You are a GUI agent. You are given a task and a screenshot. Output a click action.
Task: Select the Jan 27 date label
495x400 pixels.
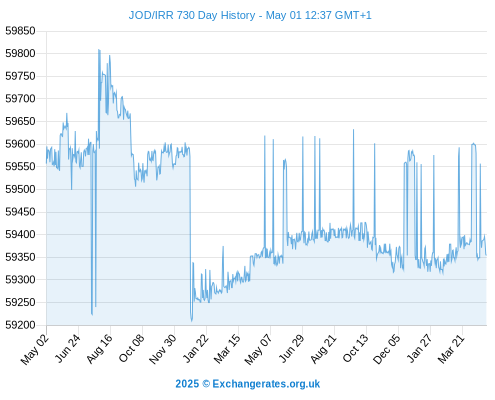click(x=420, y=348)
